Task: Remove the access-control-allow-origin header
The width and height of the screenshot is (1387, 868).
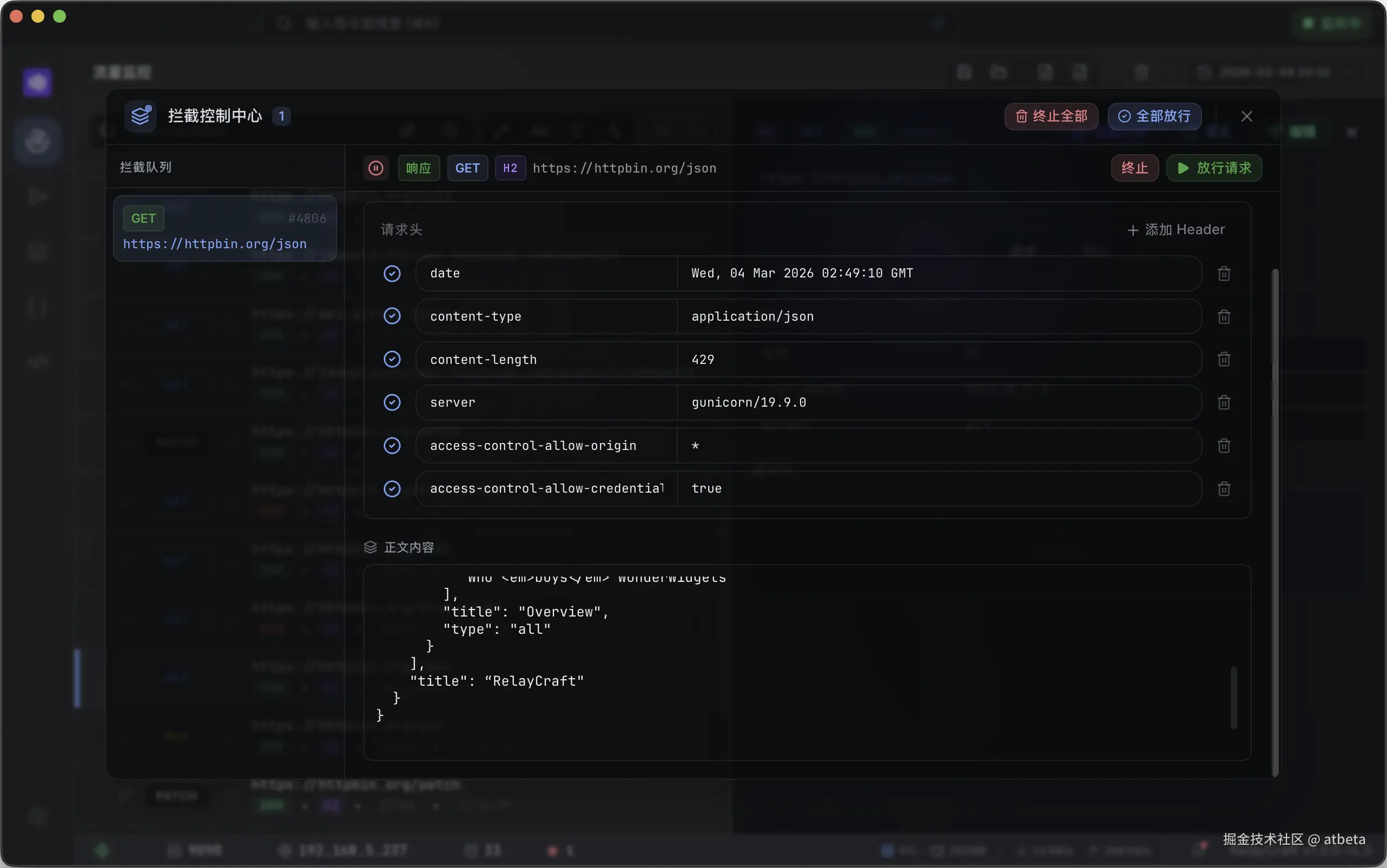Action: [1224, 446]
